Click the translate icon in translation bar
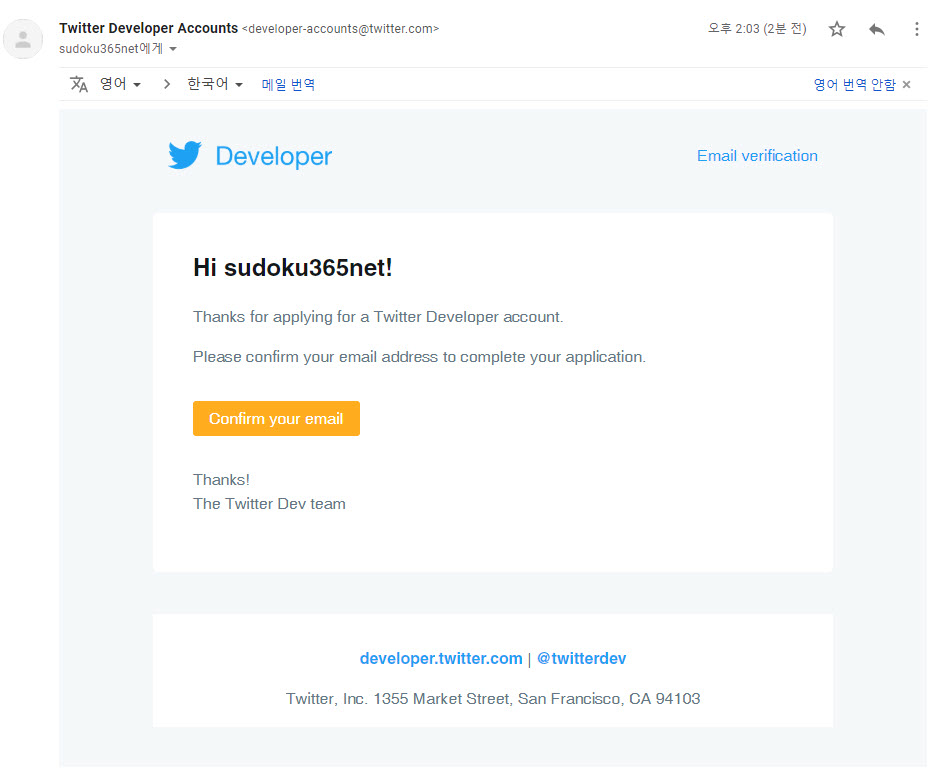The height and width of the screenshot is (769, 949). (79, 85)
